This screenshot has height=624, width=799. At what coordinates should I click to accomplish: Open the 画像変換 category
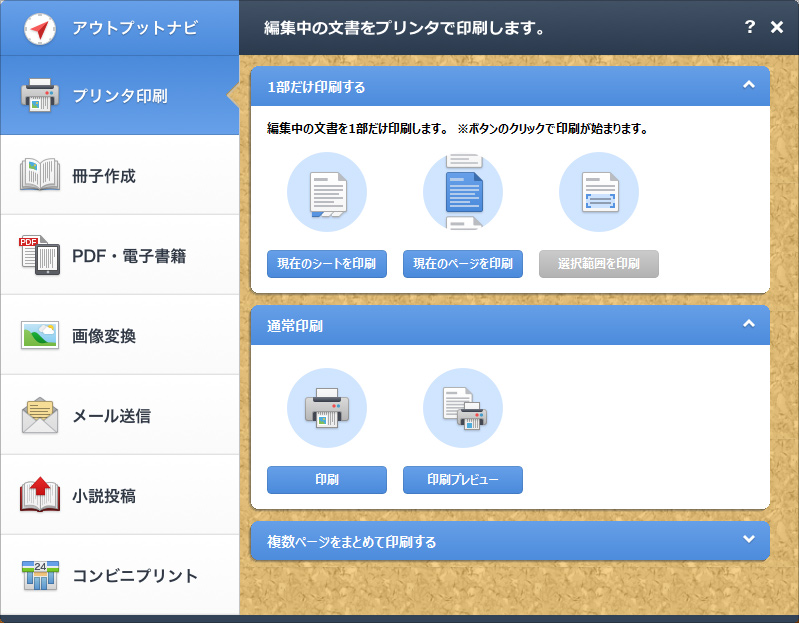(119, 336)
